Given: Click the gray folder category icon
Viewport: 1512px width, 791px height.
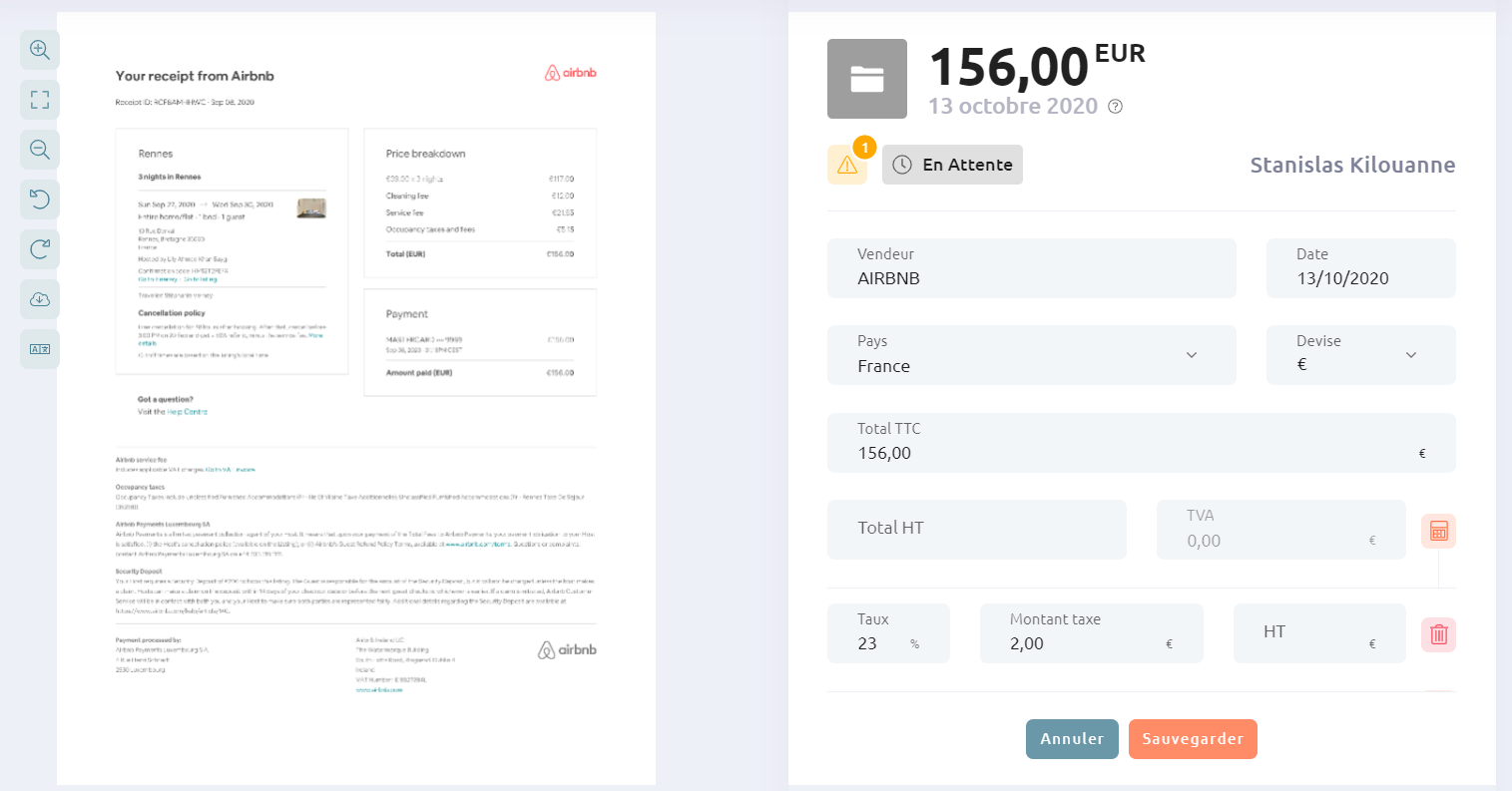Looking at the screenshot, I should (867, 79).
